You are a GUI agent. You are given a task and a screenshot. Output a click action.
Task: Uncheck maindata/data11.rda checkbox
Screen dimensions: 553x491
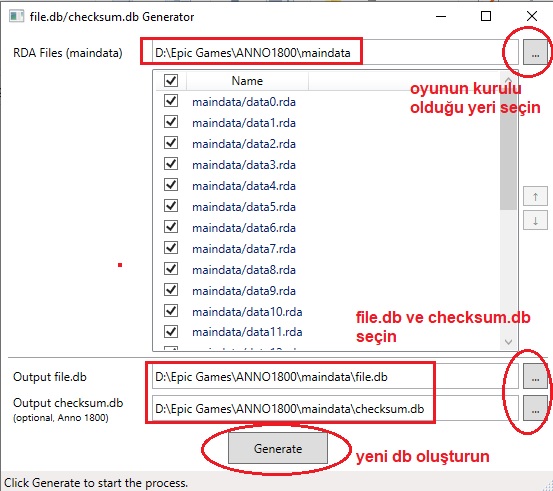point(171,332)
